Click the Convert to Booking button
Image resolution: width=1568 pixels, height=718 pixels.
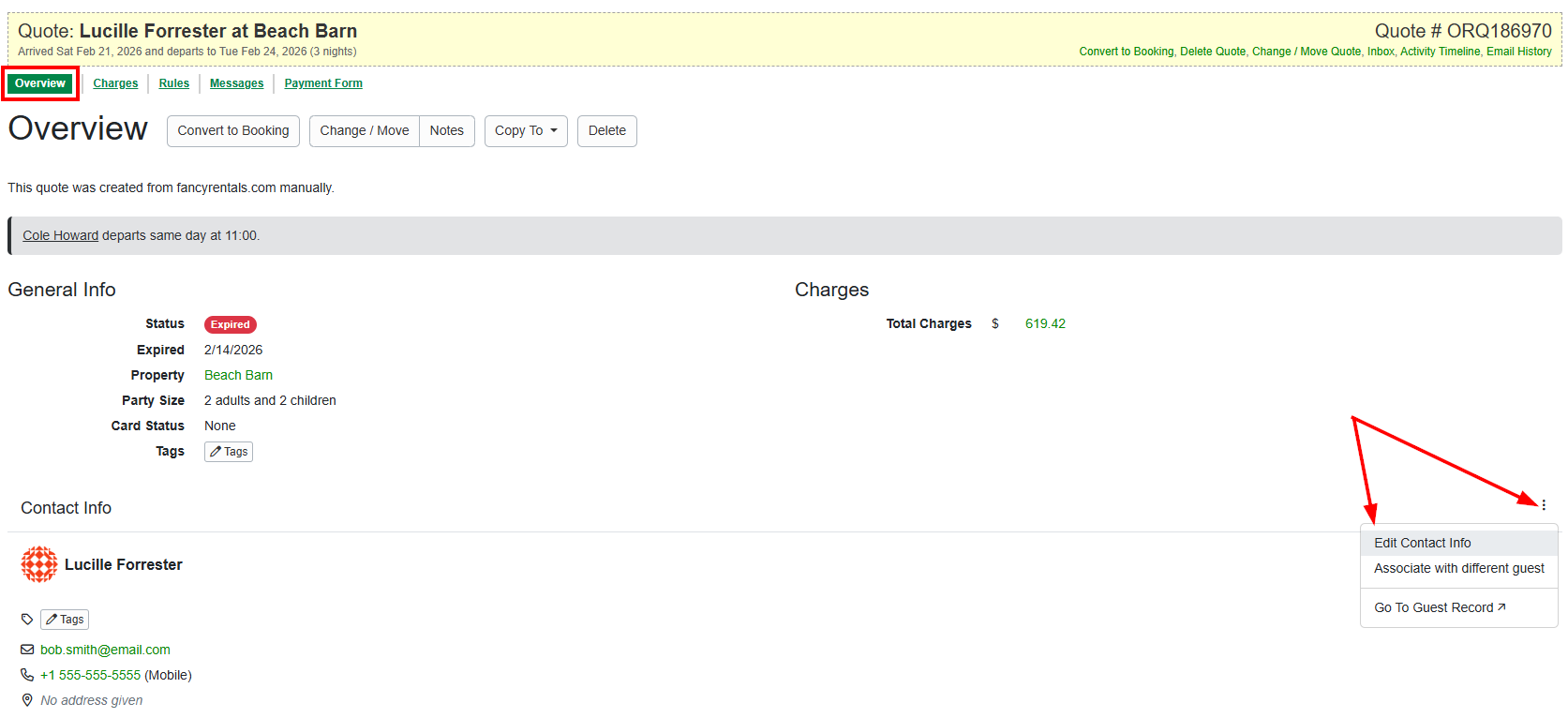pyautogui.click(x=233, y=131)
